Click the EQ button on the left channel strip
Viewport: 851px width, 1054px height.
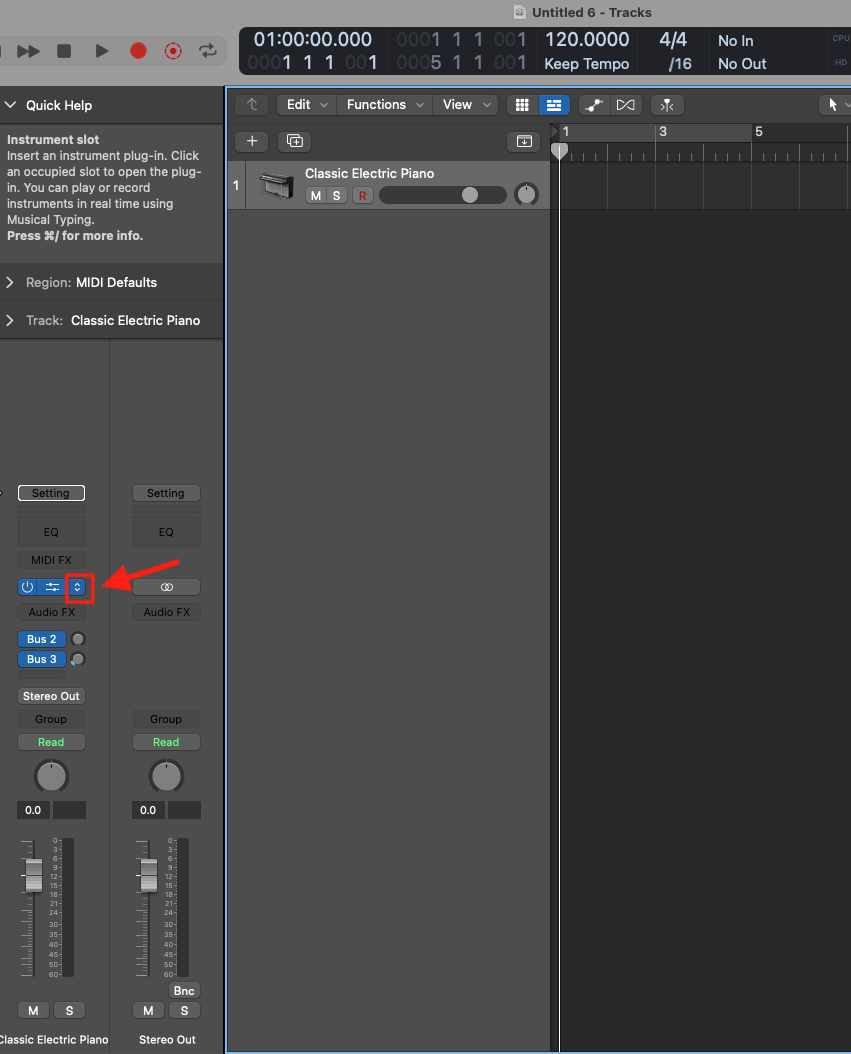click(x=51, y=531)
